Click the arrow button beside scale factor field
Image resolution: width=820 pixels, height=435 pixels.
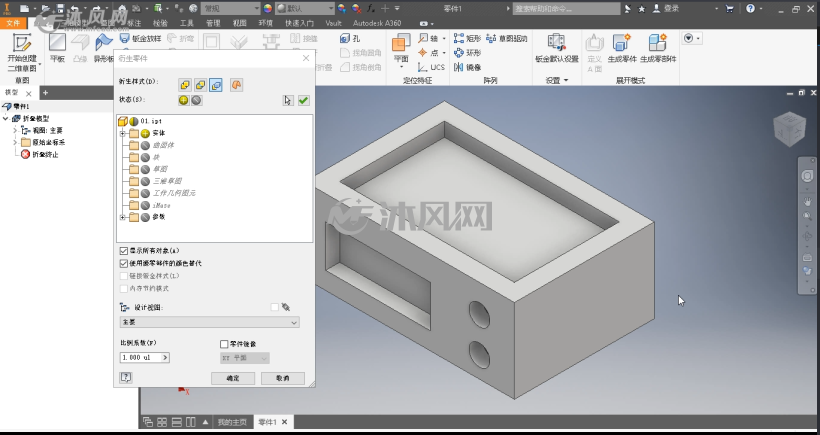(x=165, y=358)
